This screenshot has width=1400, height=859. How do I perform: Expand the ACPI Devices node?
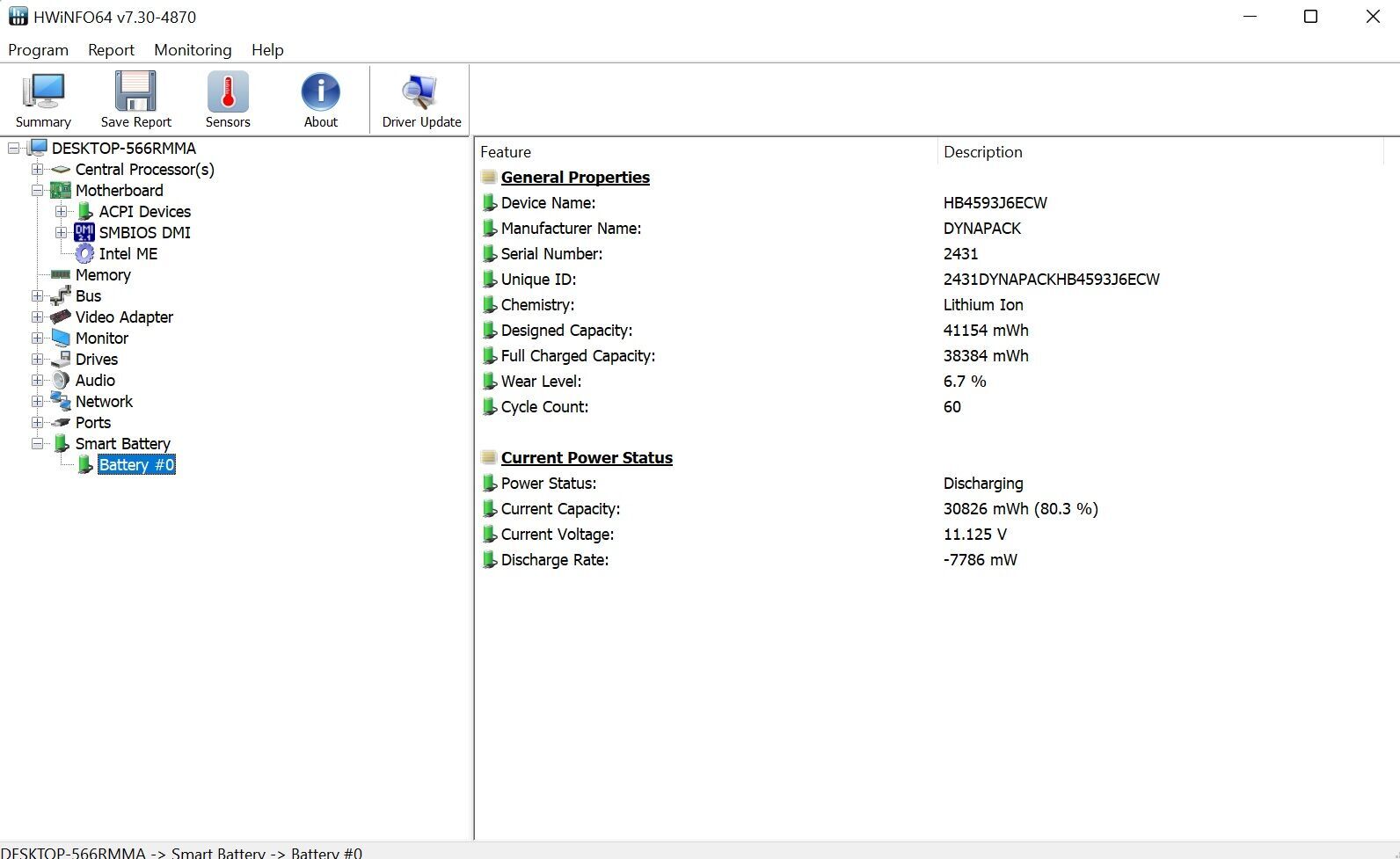pos(61,211)
